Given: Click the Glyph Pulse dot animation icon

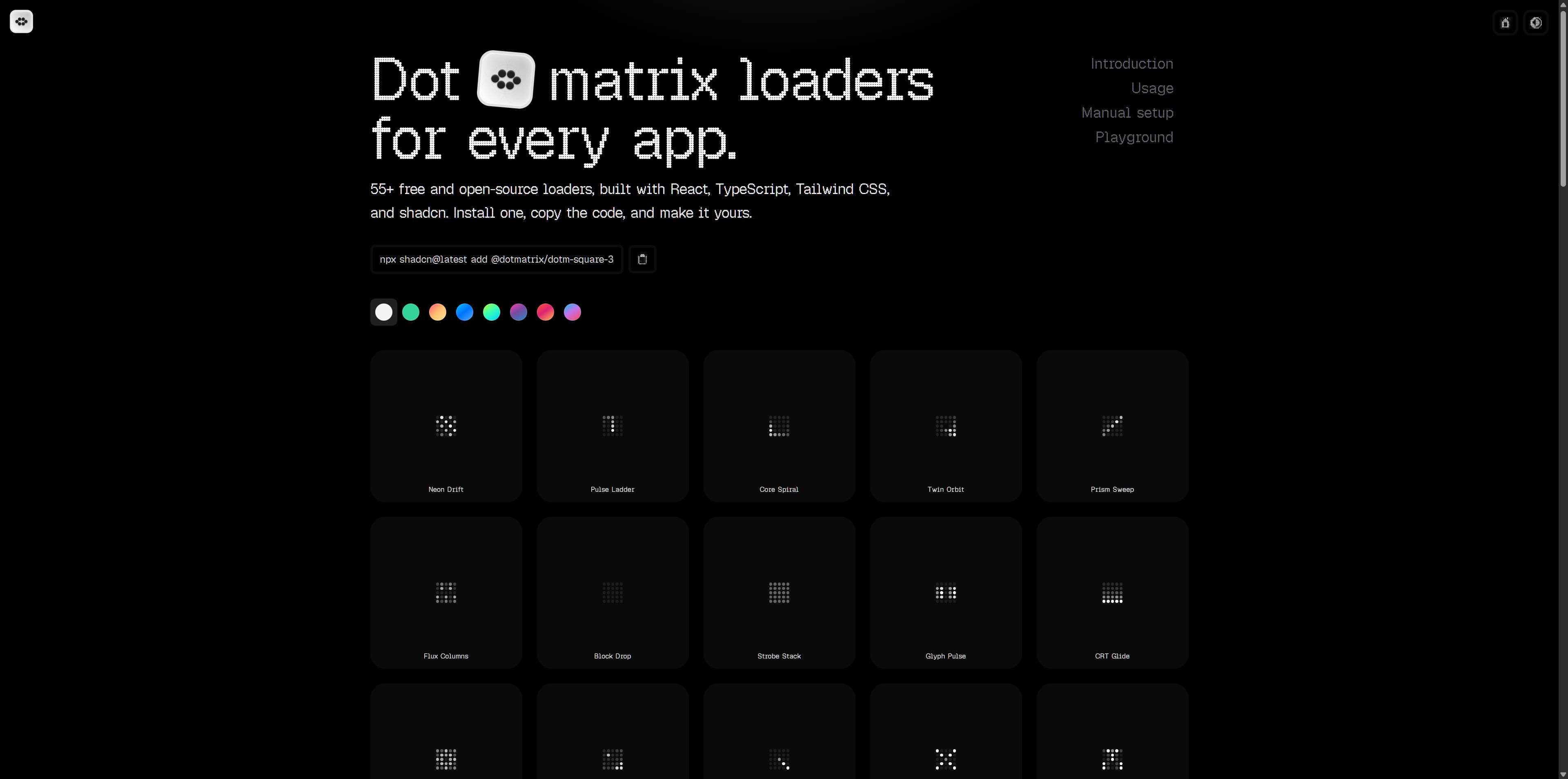Looking at the screenshot, I should pyautogui.click(x=946, y=593).
